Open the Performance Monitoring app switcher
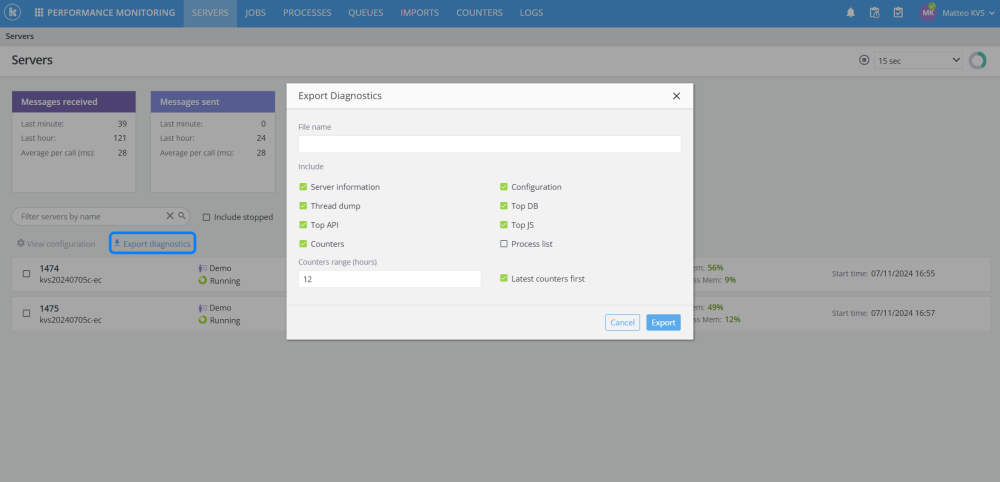The height and width of the screenshot is (482, 1000). 105,13
